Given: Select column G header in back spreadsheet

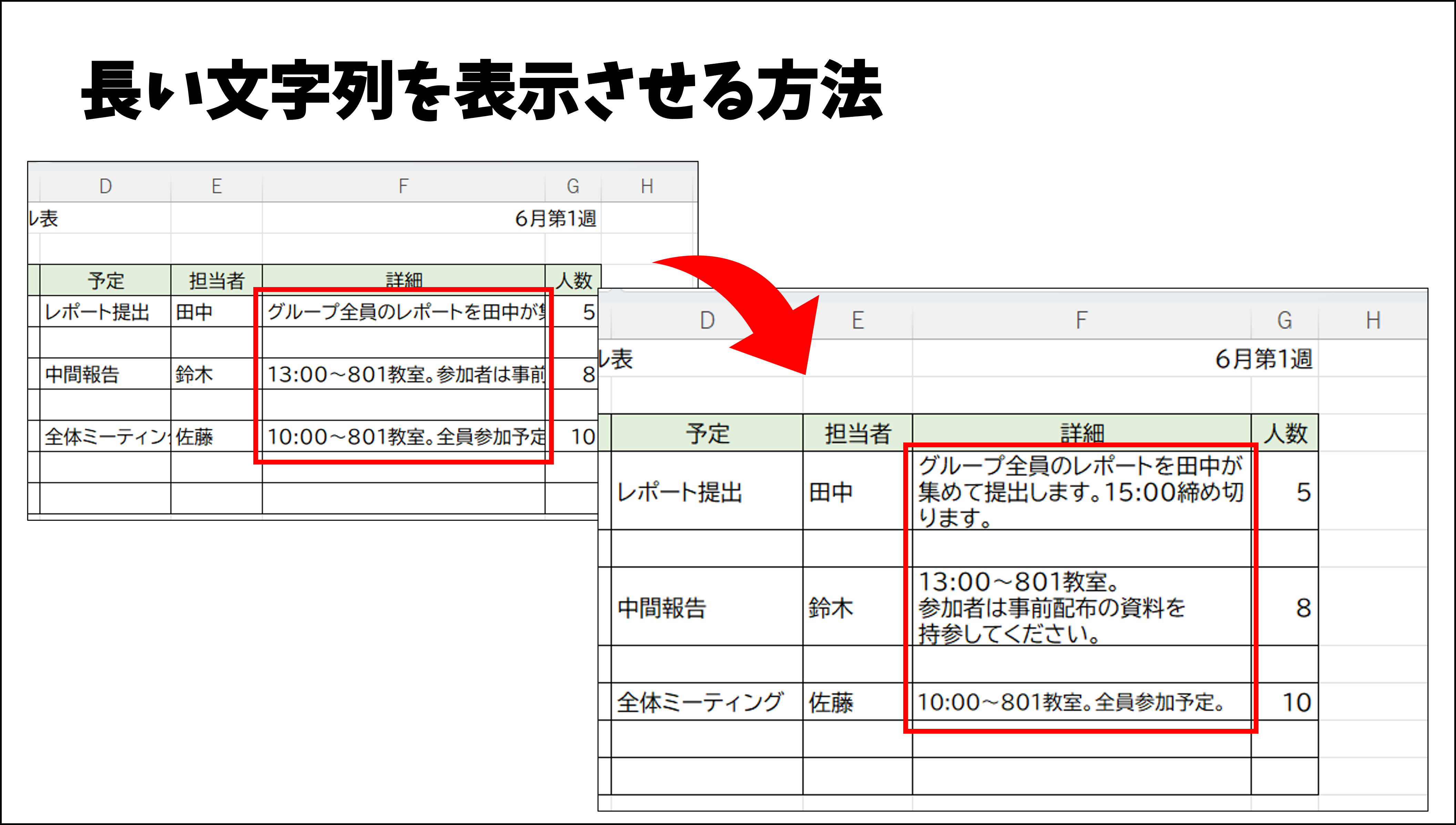Looking at the screenshot, I should [x=573, y=186].
